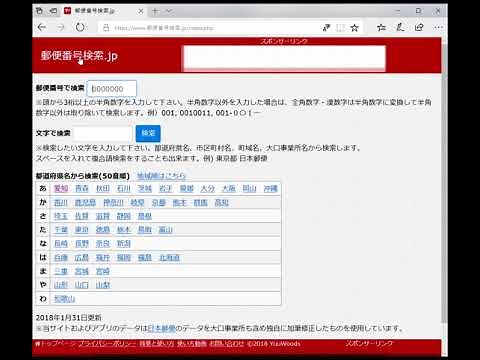Open the 島根 prefecture link
Screen dimensions: 480x360
click(x=145, y=216)
